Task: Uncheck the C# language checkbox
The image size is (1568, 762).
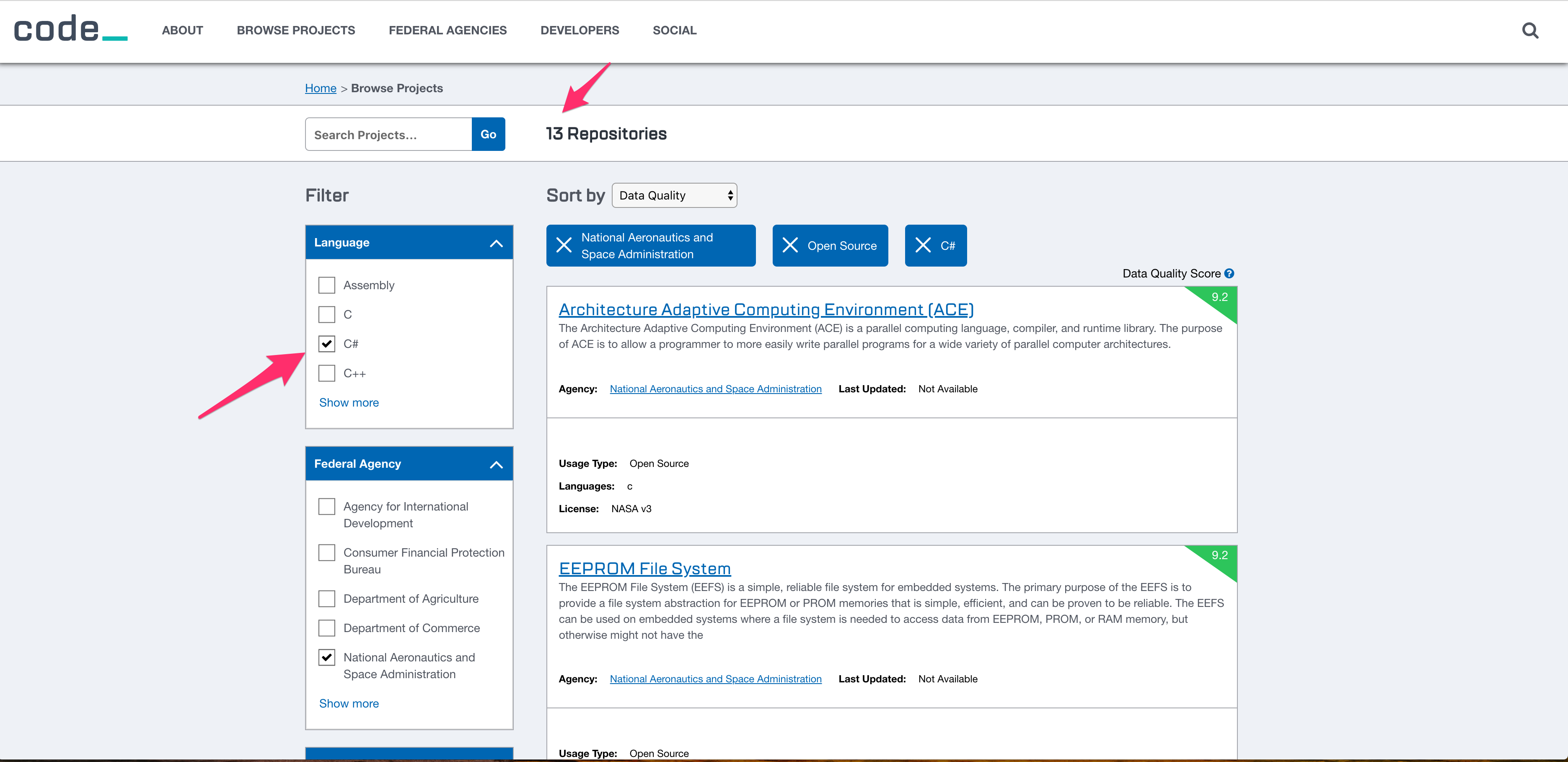Action: (327, 344)
